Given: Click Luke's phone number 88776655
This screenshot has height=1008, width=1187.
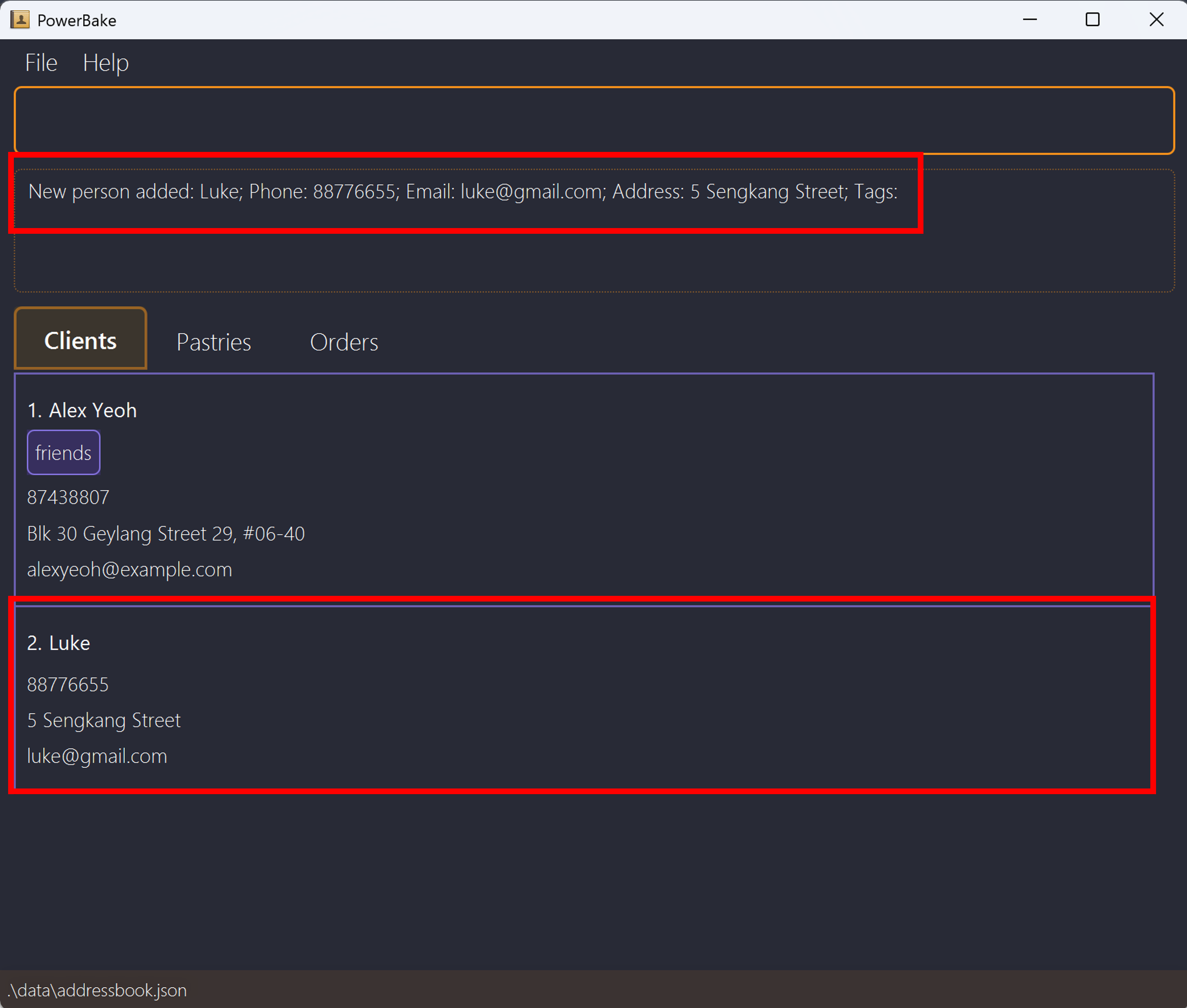Looking at the screenshot, I should (x=68, y=683).
